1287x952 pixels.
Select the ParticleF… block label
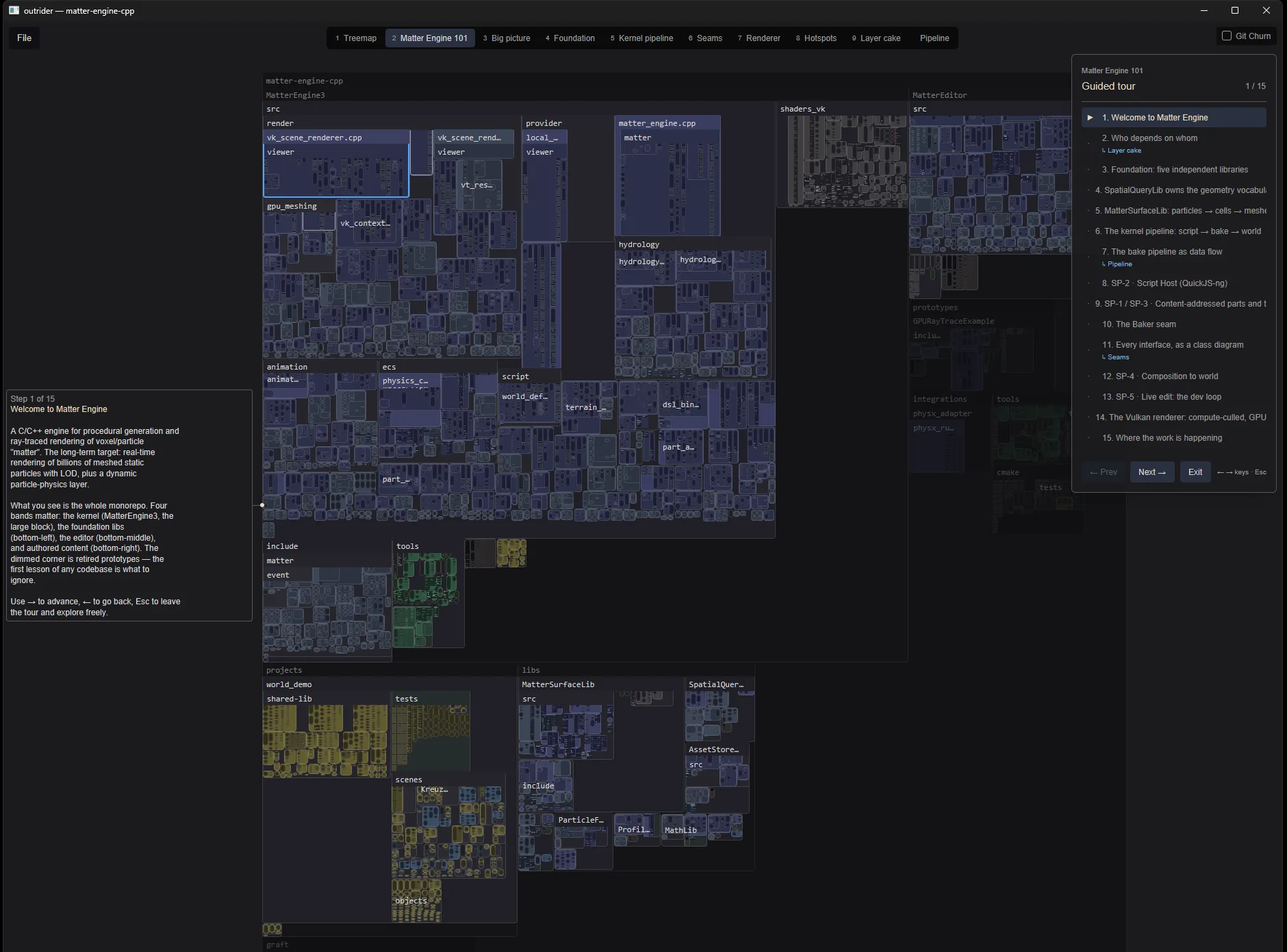tap(581, 820)
